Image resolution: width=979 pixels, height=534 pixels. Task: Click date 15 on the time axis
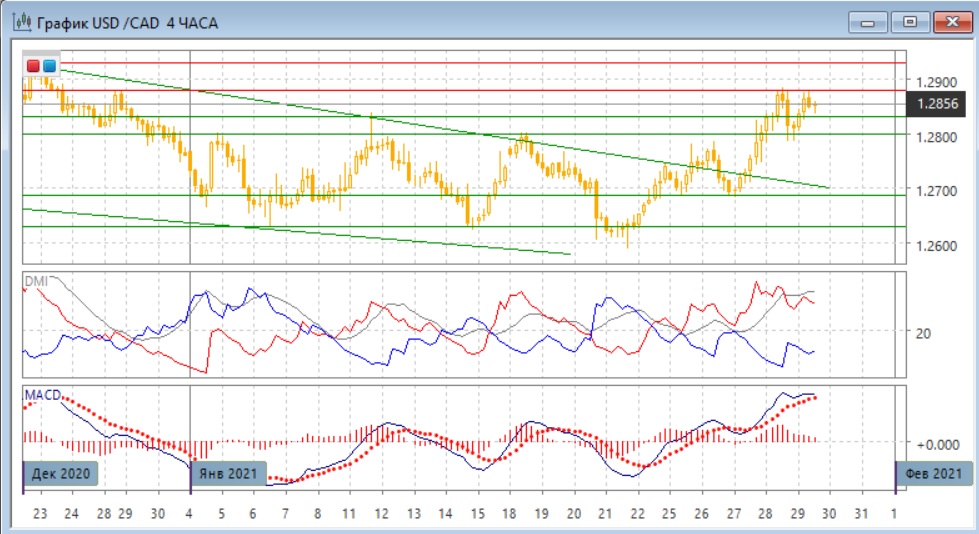click(x=478, y=513)
